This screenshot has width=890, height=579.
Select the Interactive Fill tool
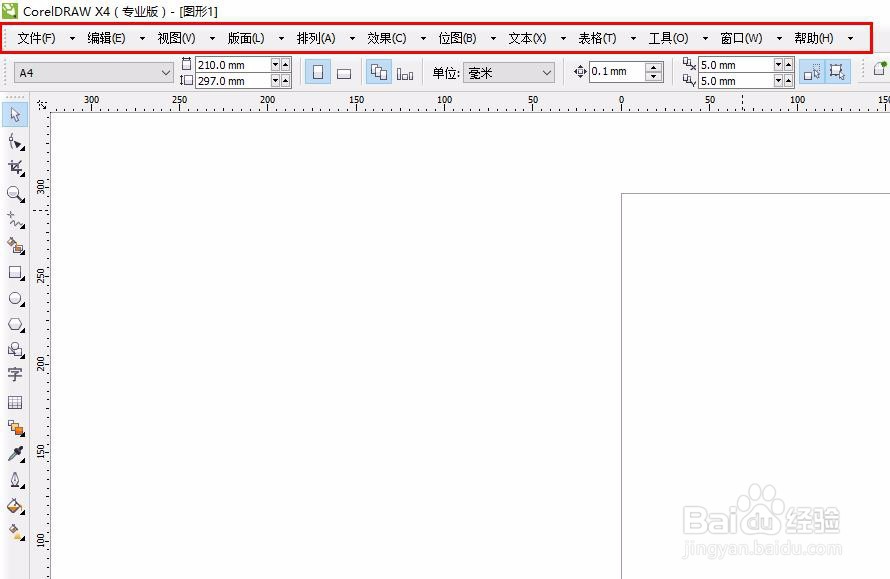pyautogui.click(x=15, y=532)
